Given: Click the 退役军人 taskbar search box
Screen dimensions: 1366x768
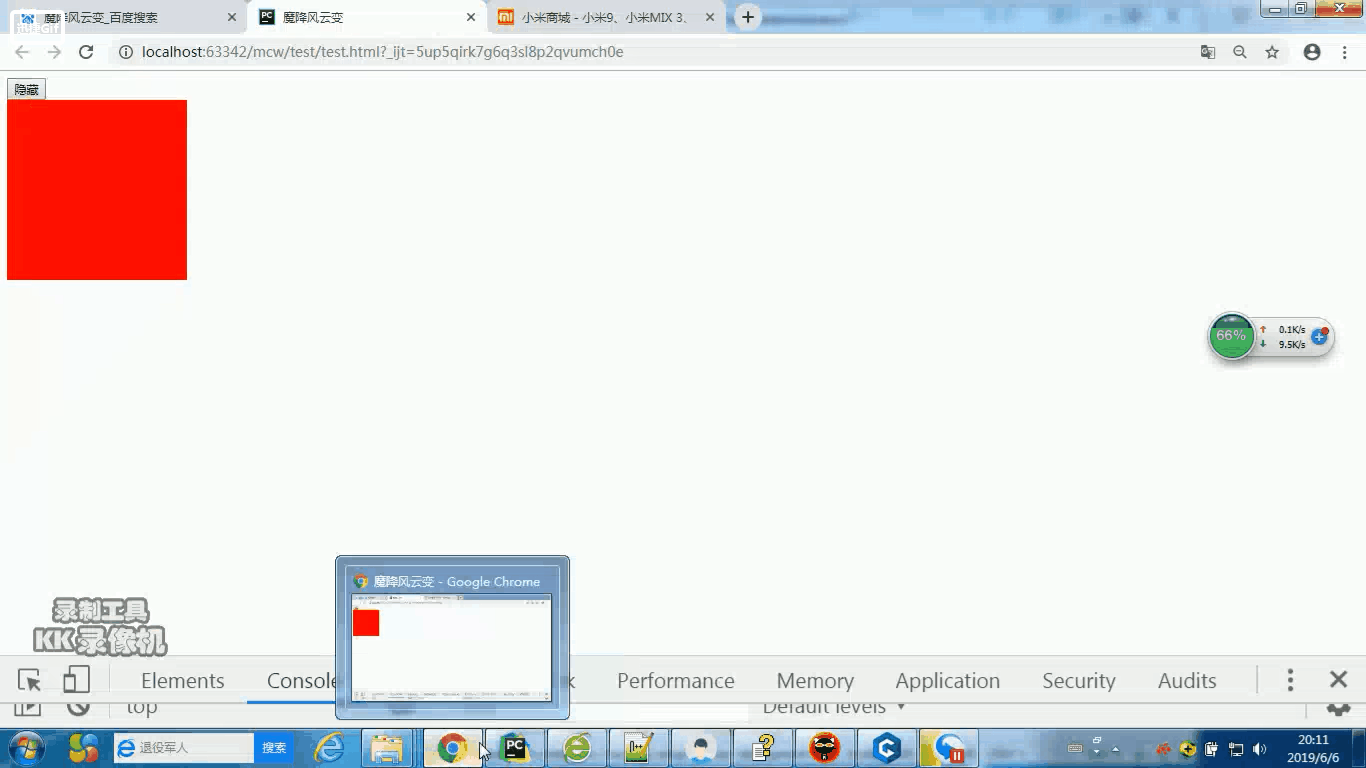Looking at the screenshot, I should click(184, 748).
